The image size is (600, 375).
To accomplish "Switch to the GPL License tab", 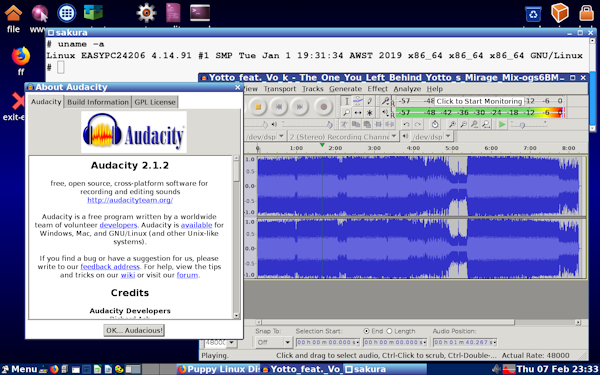I will pyautogui.click(x=155, y=102).
